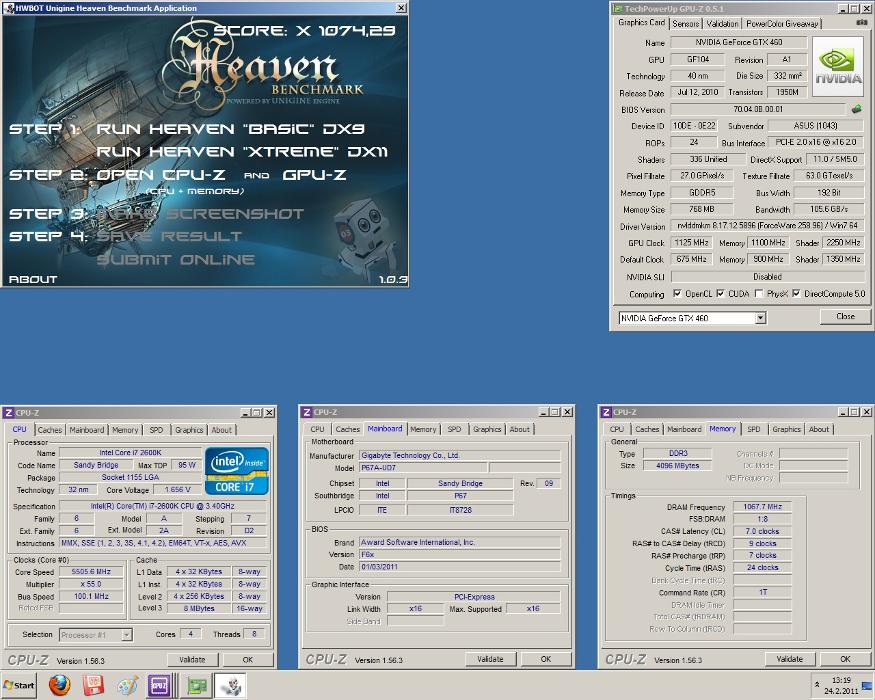This screenshot has width=875, height=700.
Task: Click the GPU Clock value 1125 MHz
Action: 691,242
